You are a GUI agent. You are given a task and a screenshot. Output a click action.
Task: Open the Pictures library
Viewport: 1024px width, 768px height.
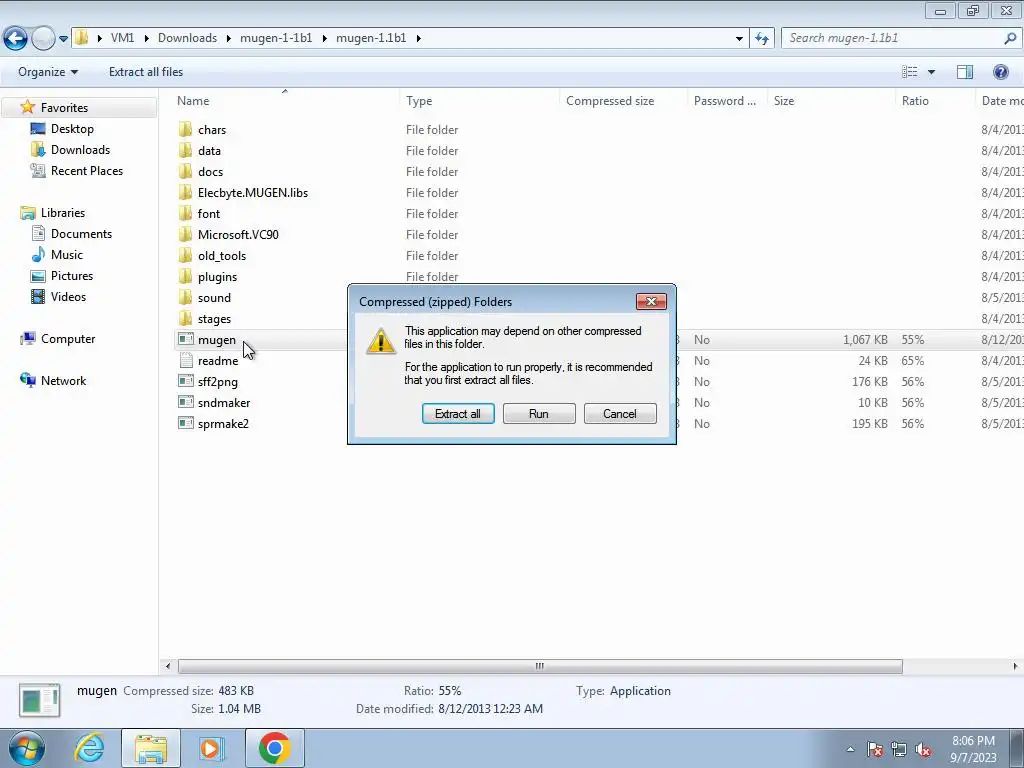pyautogui.click(x=72, y=276)
